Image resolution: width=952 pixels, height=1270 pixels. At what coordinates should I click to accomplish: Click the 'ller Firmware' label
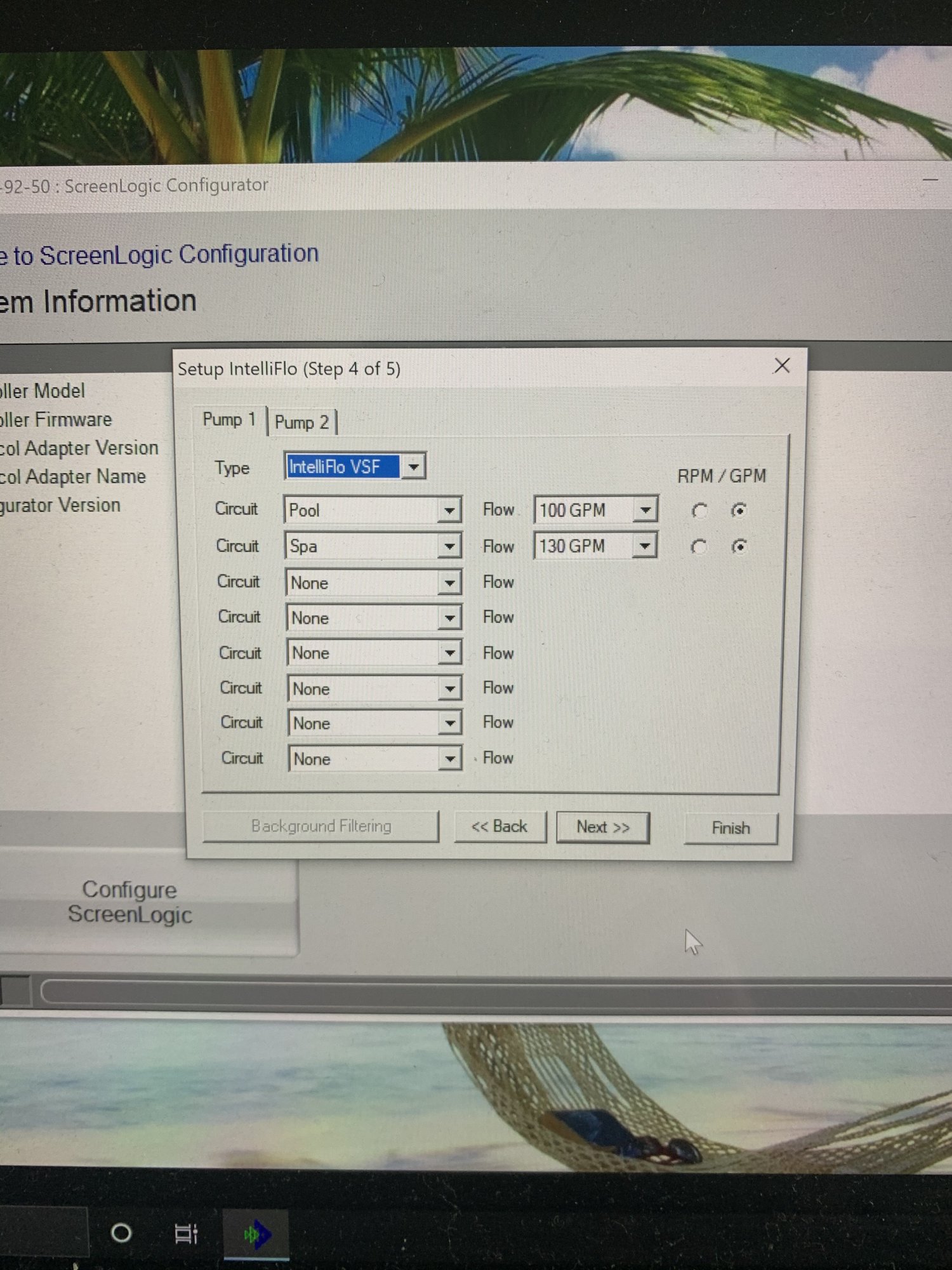(56, 420)
